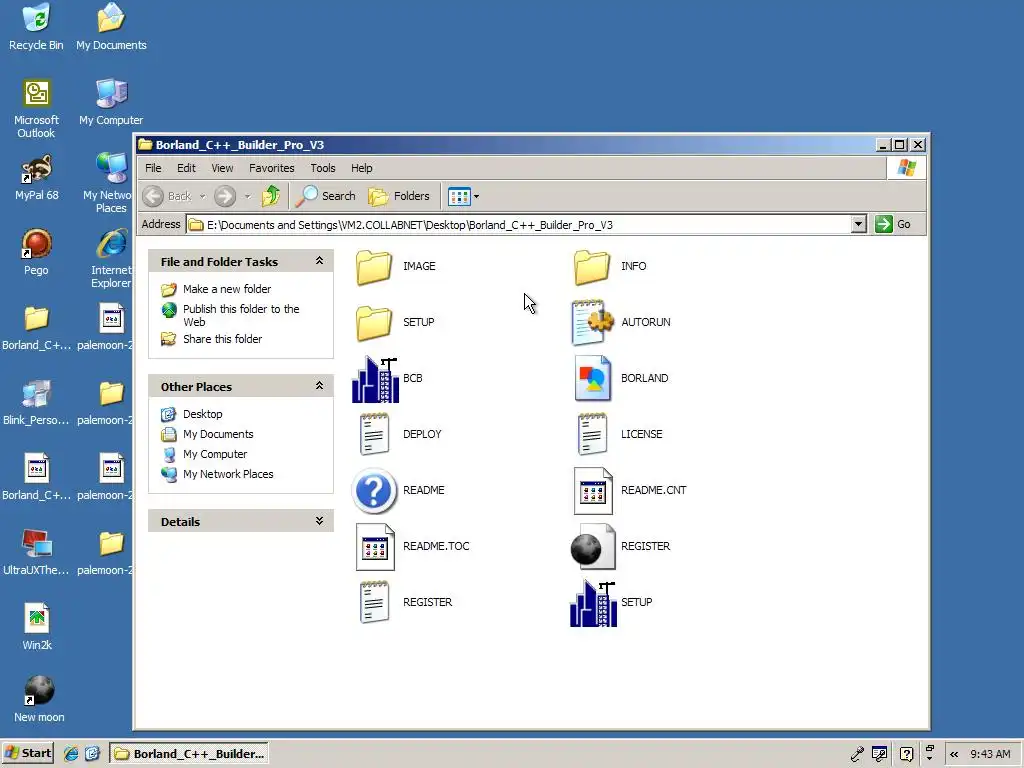Select the MyPal 68 desktop shortcut

coord(37,178)
